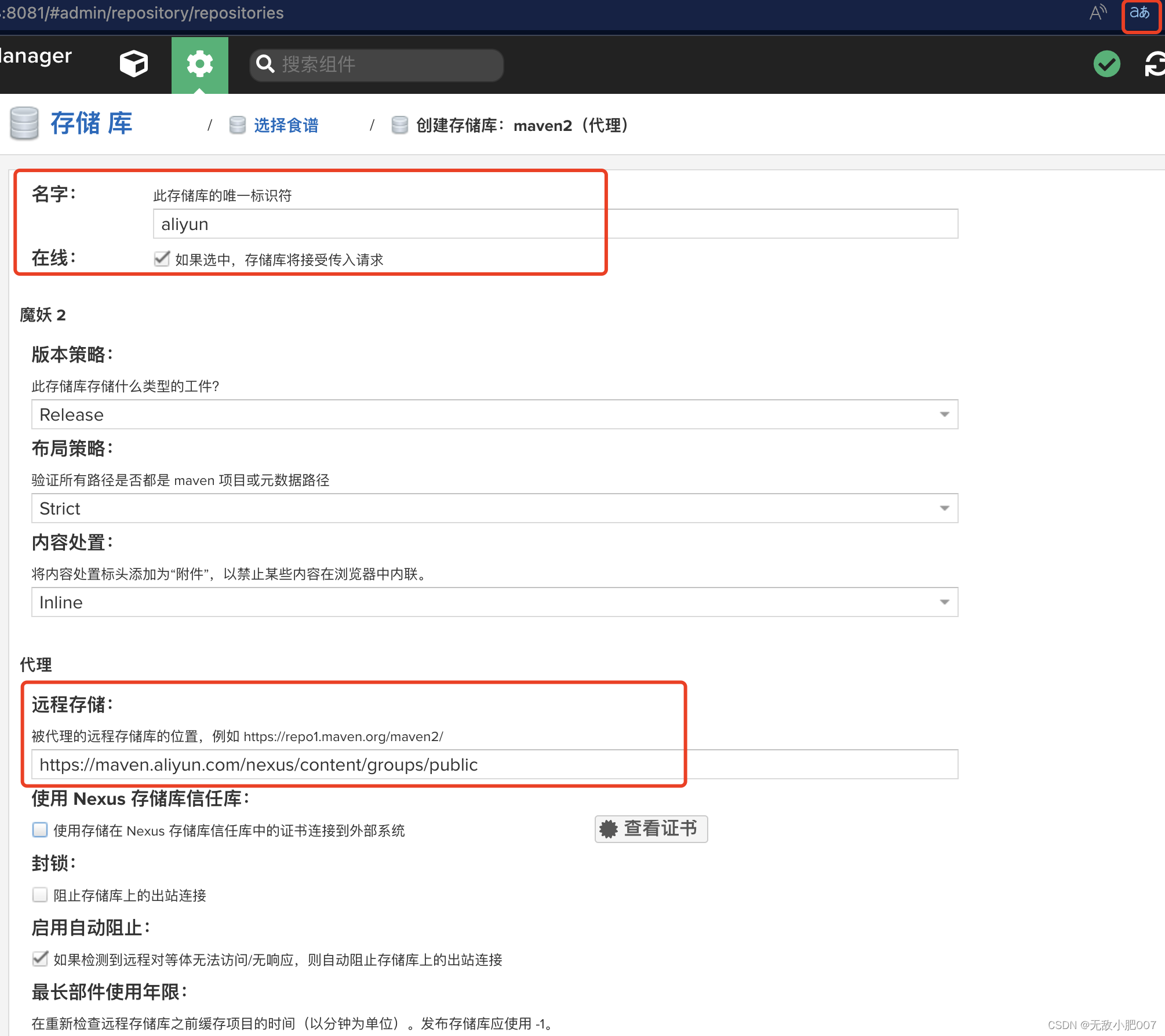Click the 查看证书 button
The height and width of the screenshot is (1036, 1165).
(x=651, y=829)
